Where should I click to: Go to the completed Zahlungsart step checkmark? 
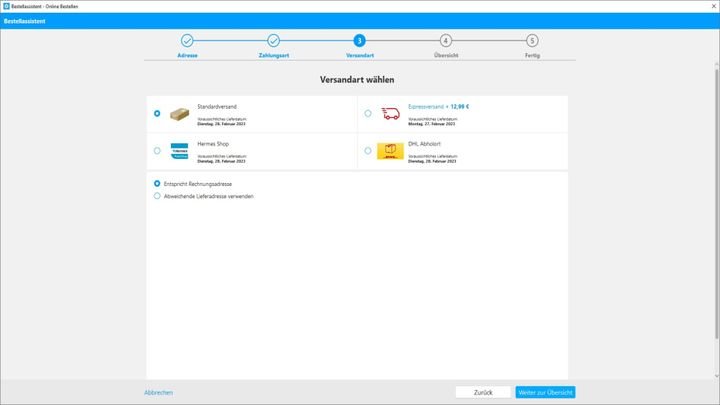tap(273, 41)
